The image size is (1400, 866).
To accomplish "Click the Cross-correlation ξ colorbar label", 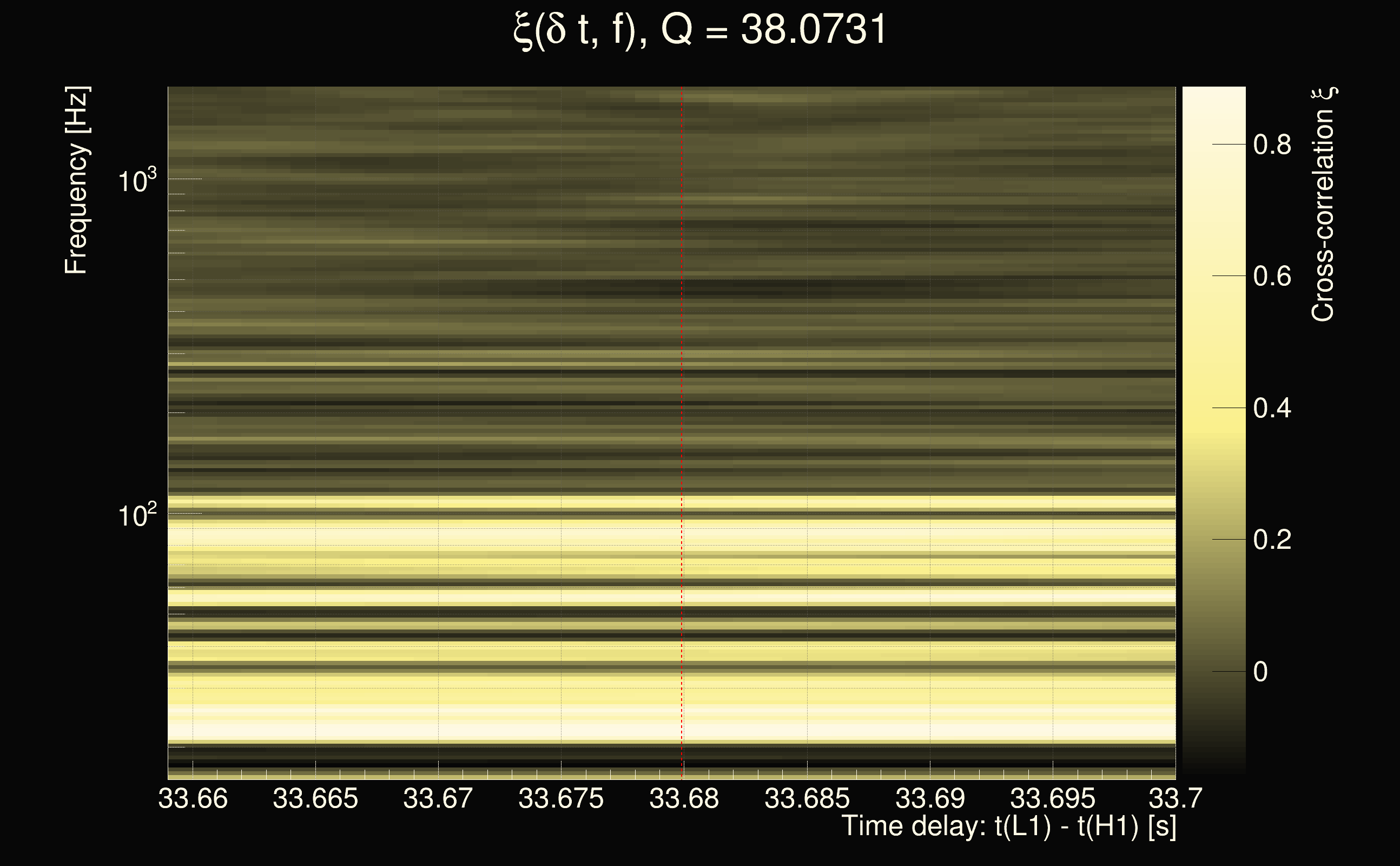I will pos(1323,205).
